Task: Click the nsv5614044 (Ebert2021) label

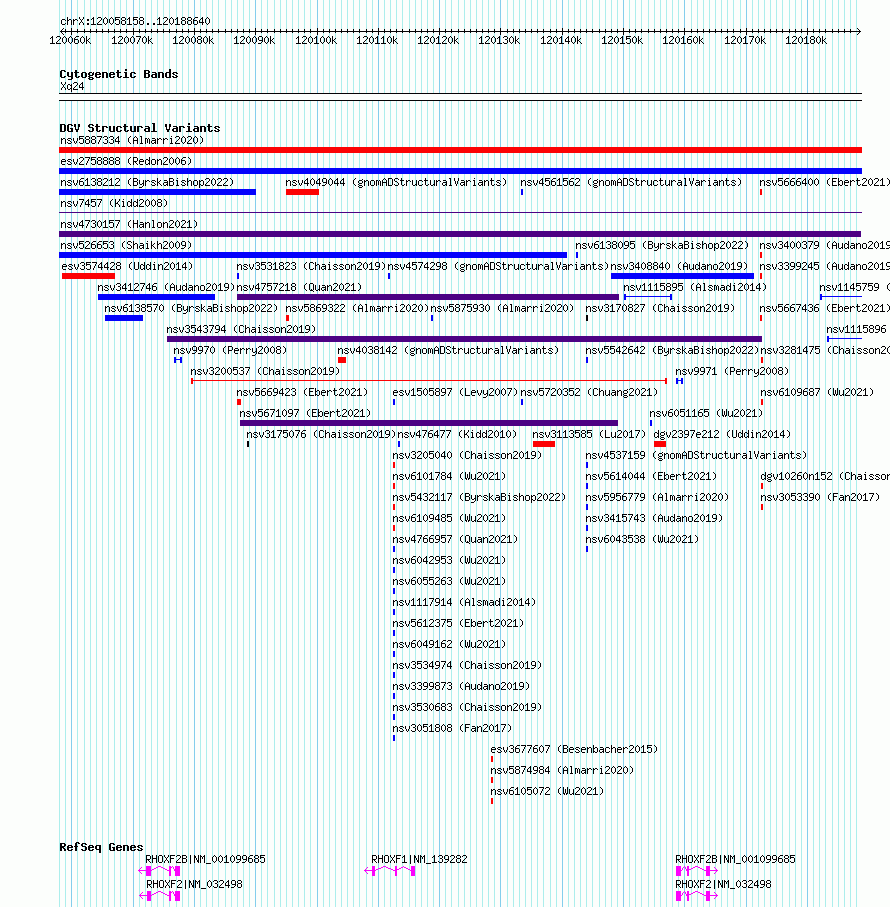Action: click(x=651, y=477)
